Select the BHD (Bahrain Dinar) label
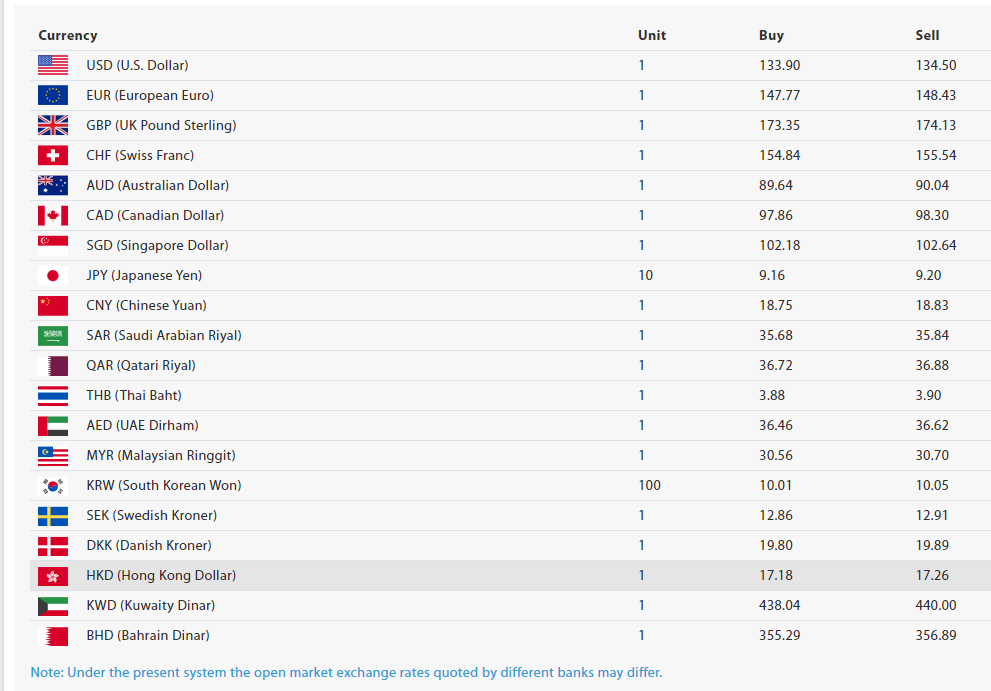Viewport: 991px width, 691px height. coord(148,635)
